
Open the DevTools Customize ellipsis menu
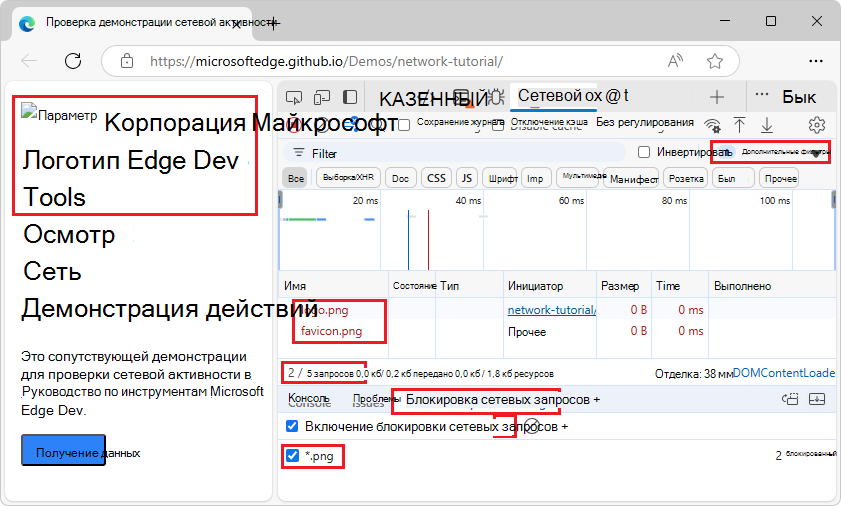[x=762, y=95]
